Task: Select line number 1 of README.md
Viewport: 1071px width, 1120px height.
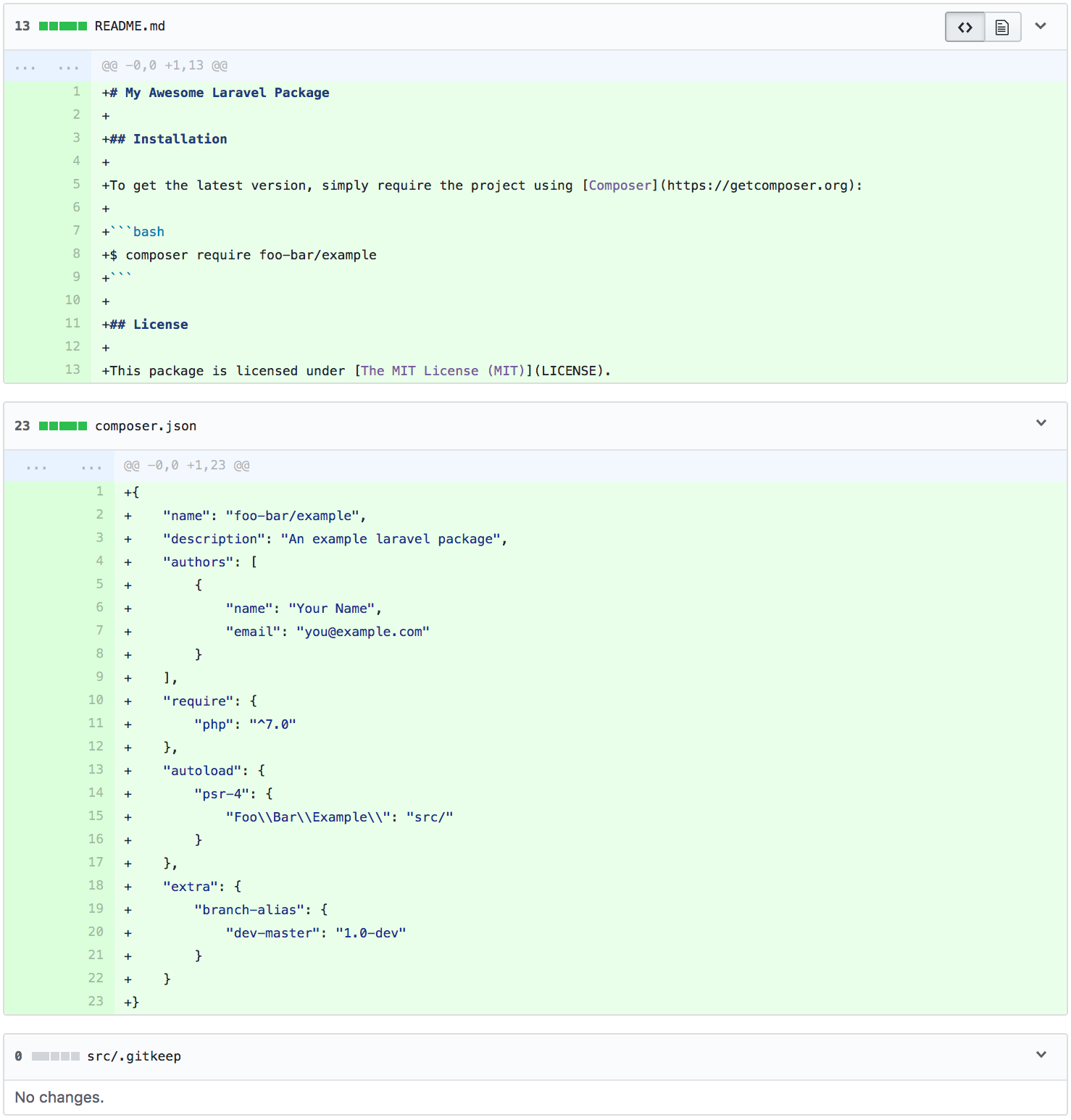Action: [x=76, y=91]
